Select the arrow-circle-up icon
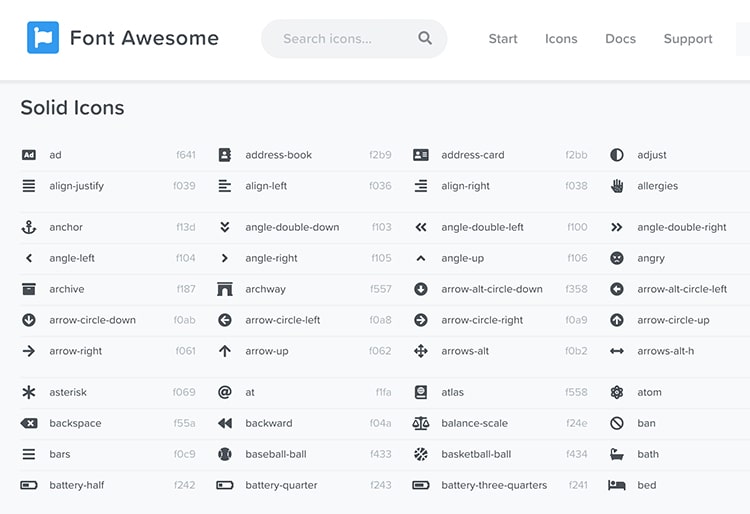Image resolution: width=750 pixels, height=514 pixels. click(617, 320)
